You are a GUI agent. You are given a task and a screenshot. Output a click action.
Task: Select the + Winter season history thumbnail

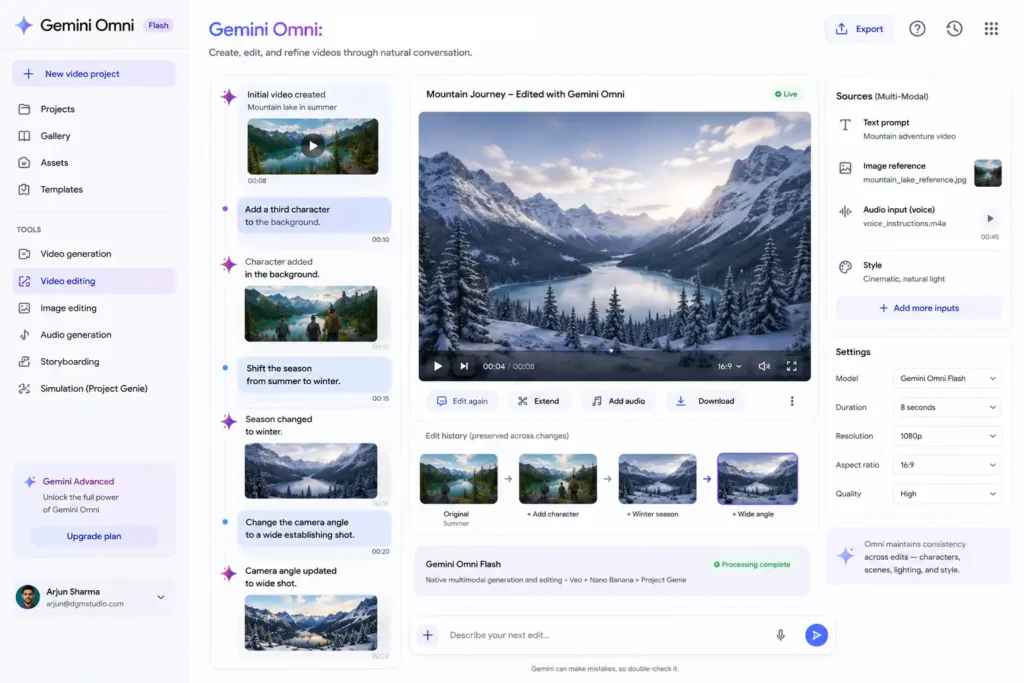658,479
